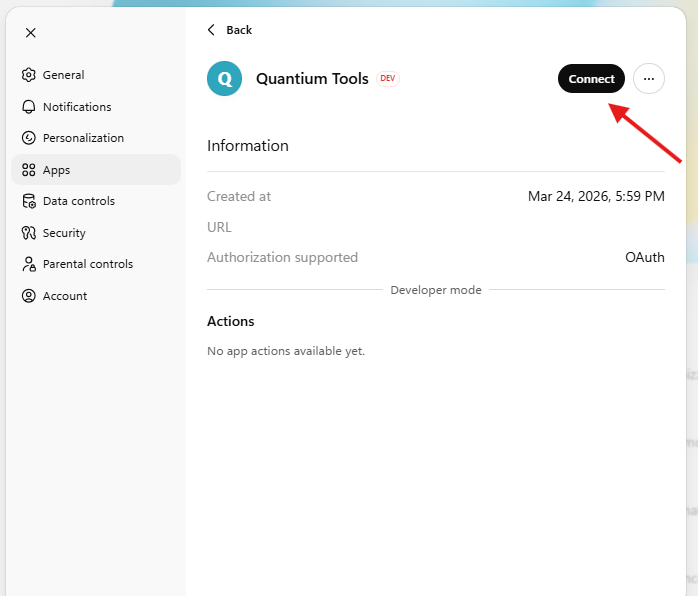Screen dimensions: 698x596
Task: Switch to Security settings
Action: [96, 233]
